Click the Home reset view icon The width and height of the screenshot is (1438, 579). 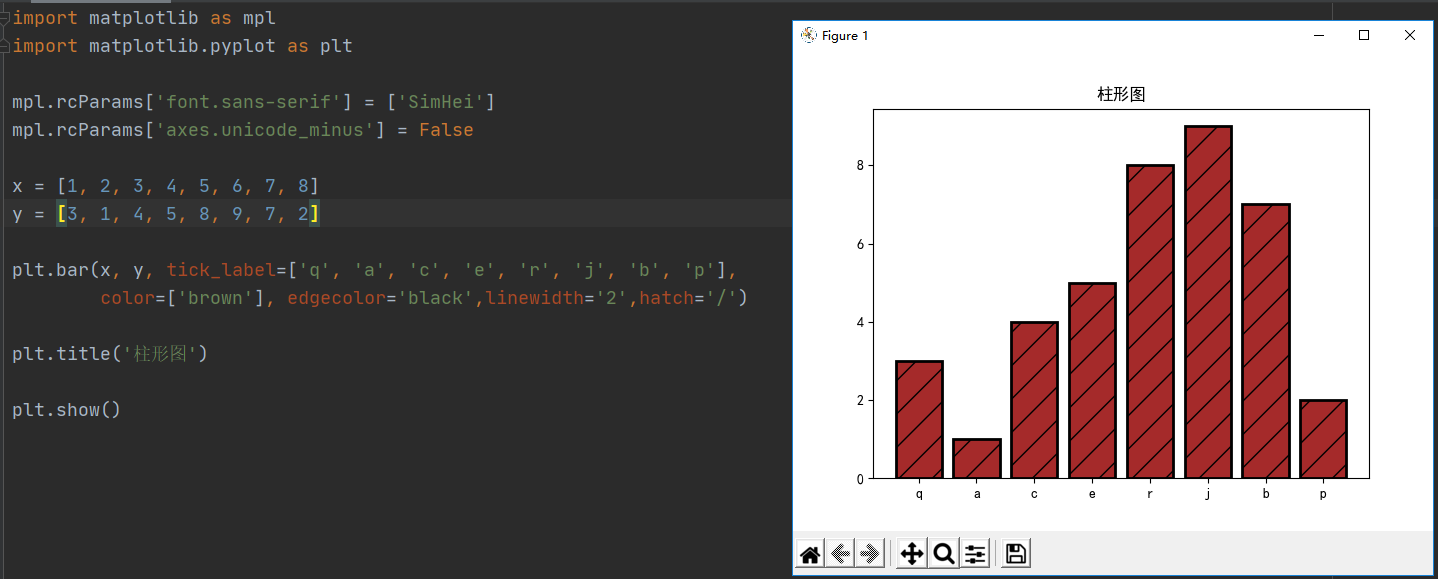811,554
